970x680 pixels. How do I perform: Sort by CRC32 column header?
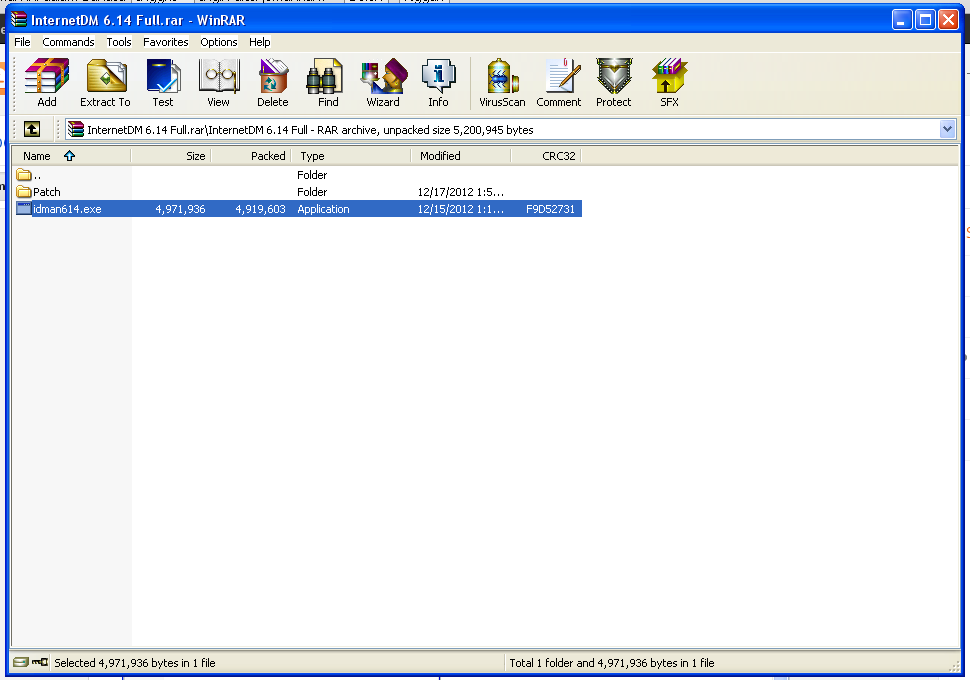pyautogui.click(x=546, y=156)
